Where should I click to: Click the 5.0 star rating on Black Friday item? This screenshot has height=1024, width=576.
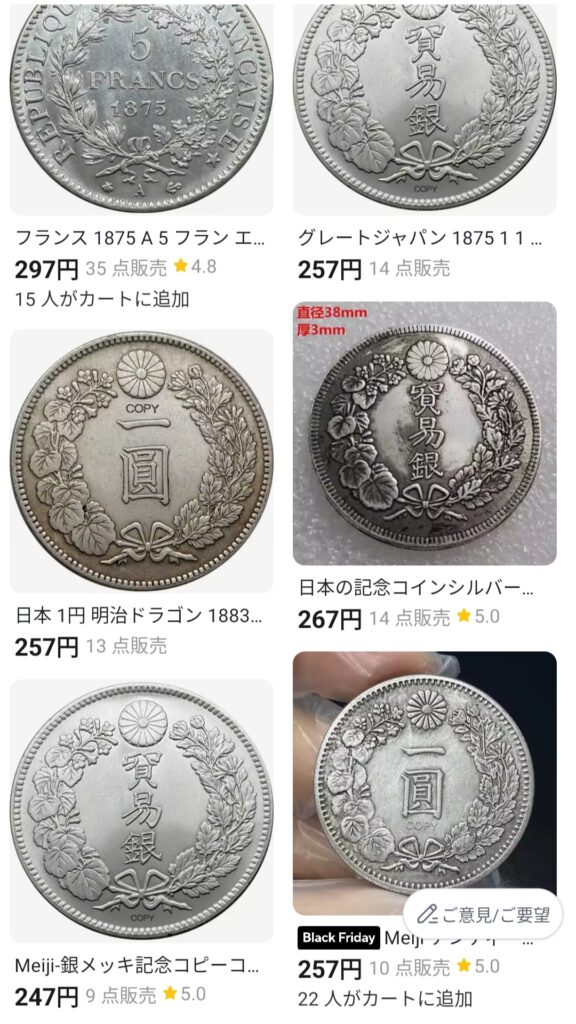478,966
